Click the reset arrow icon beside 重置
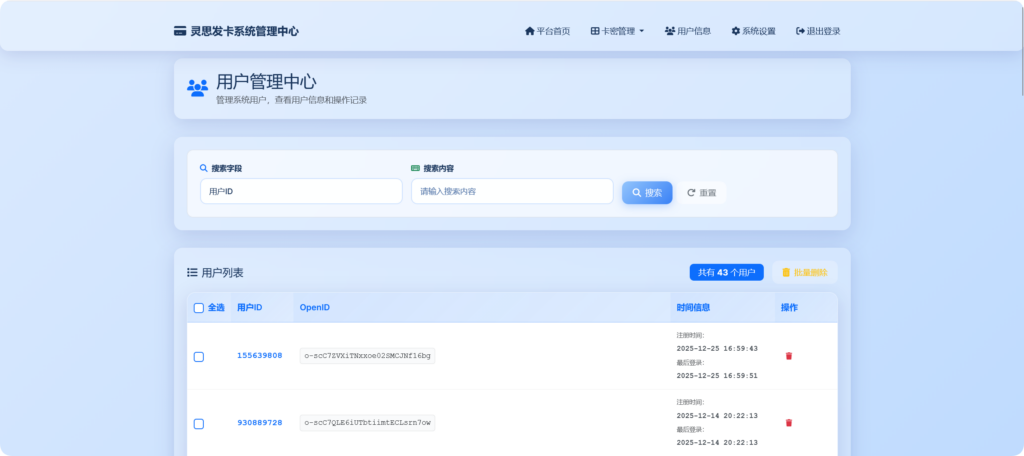The height and width of the screenshot is (456, 1024). tap(691, 192)
